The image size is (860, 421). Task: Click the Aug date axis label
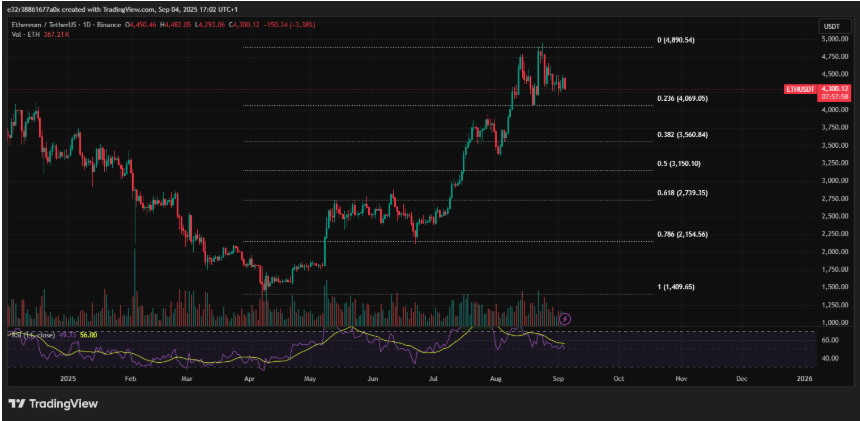(496, 378)
